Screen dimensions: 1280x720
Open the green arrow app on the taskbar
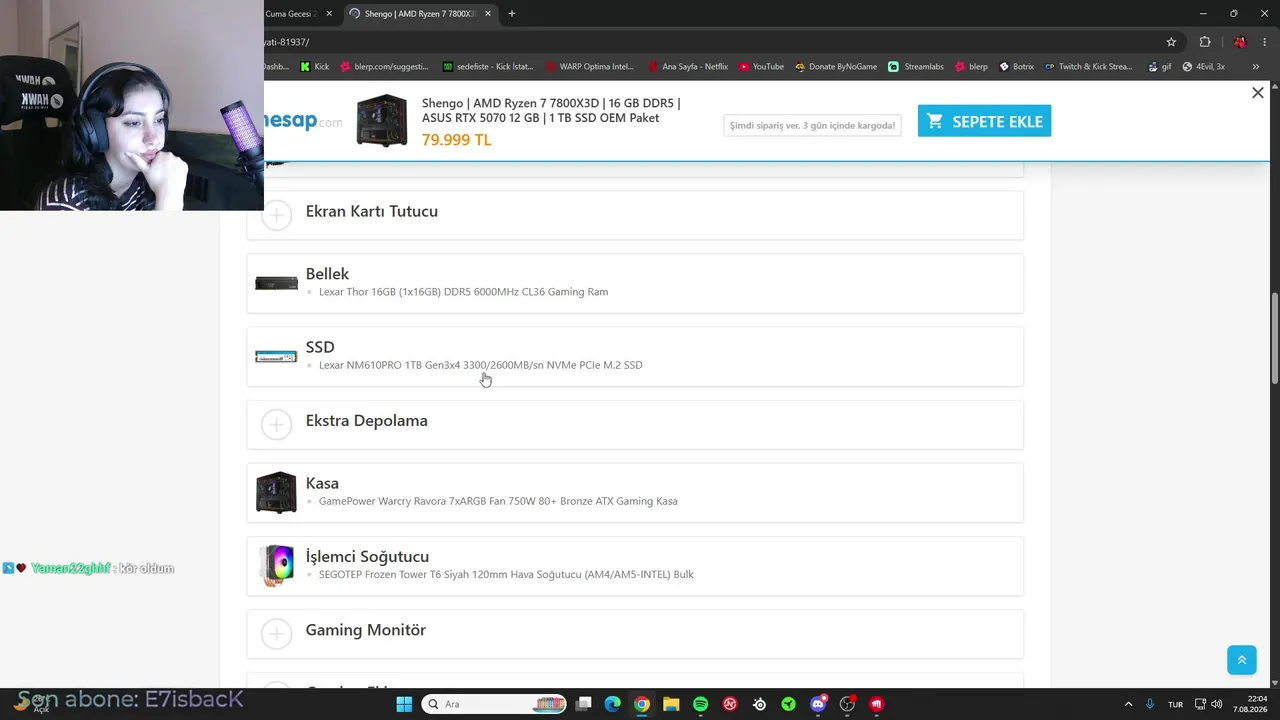tap(789, 704)
